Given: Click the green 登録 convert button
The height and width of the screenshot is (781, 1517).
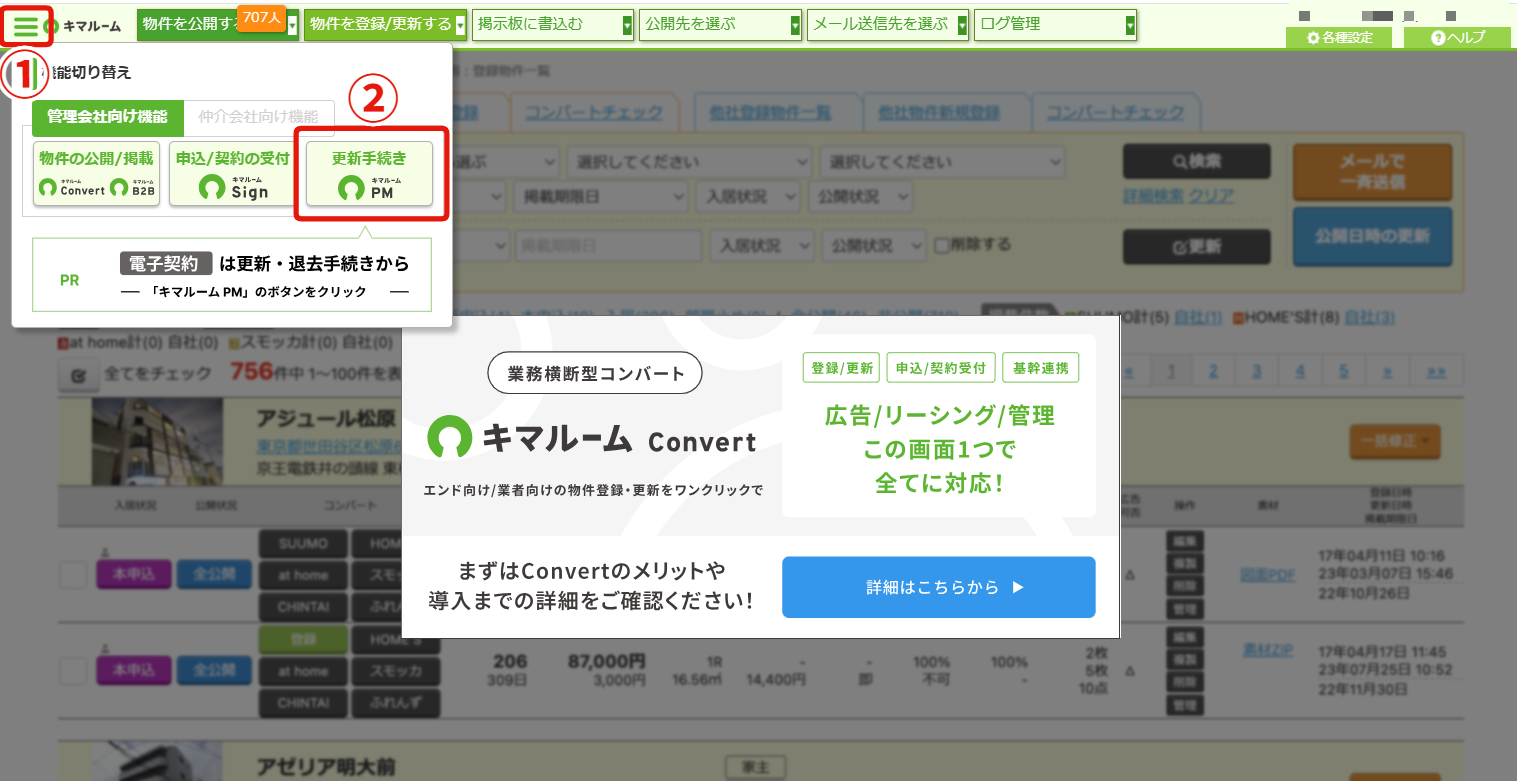Looking at the screenshot, I should click(x=301, y=640).
